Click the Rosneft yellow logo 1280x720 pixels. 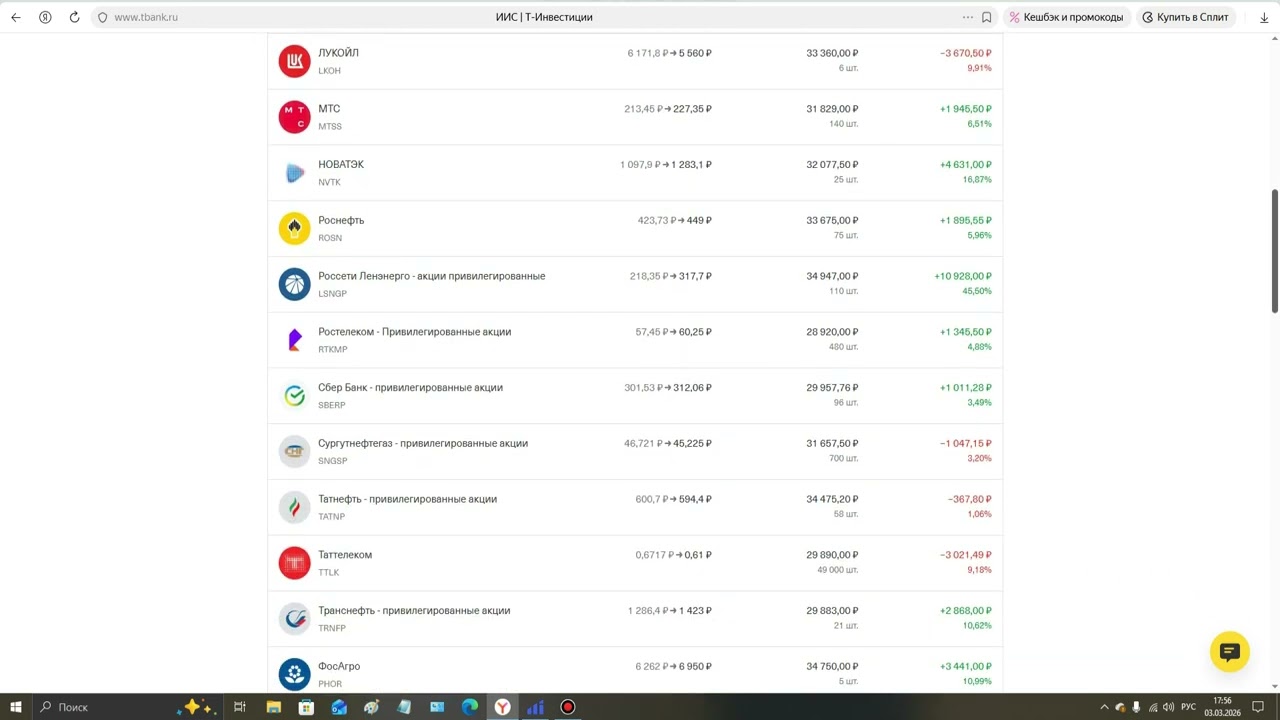tap(294, 229)
